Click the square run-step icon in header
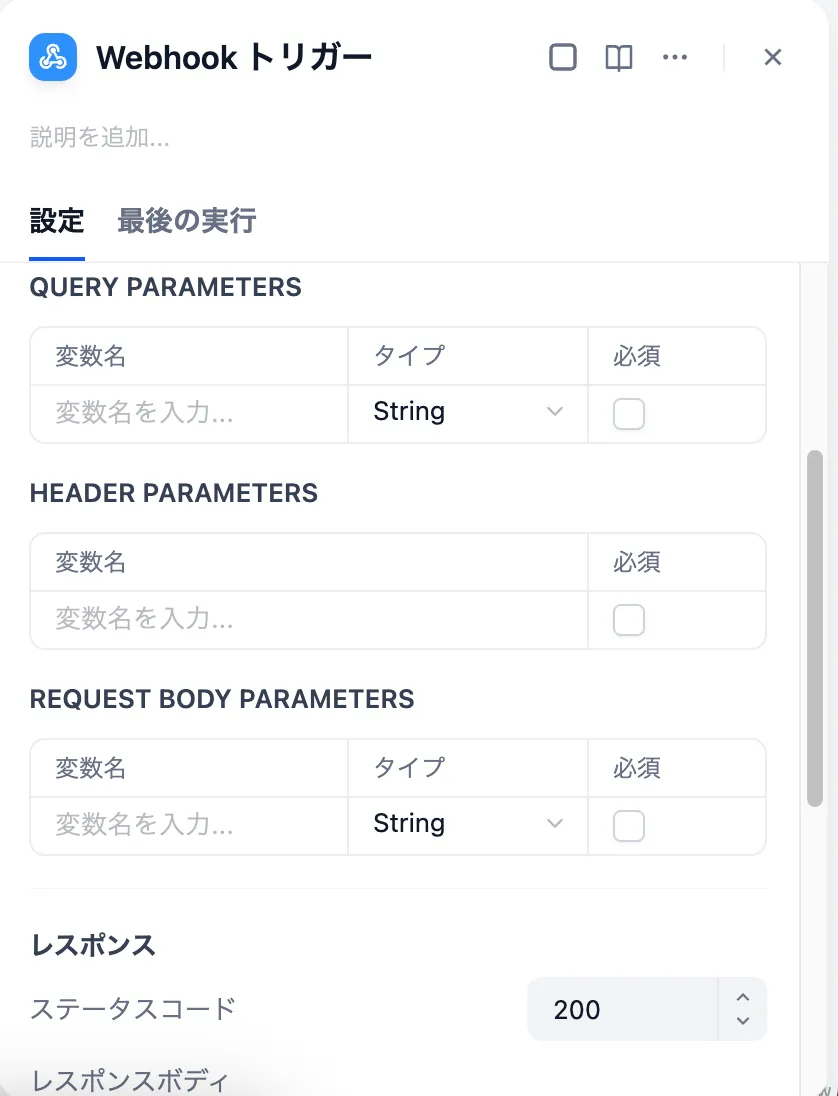 pyautogui.click(x=563, y=58)
